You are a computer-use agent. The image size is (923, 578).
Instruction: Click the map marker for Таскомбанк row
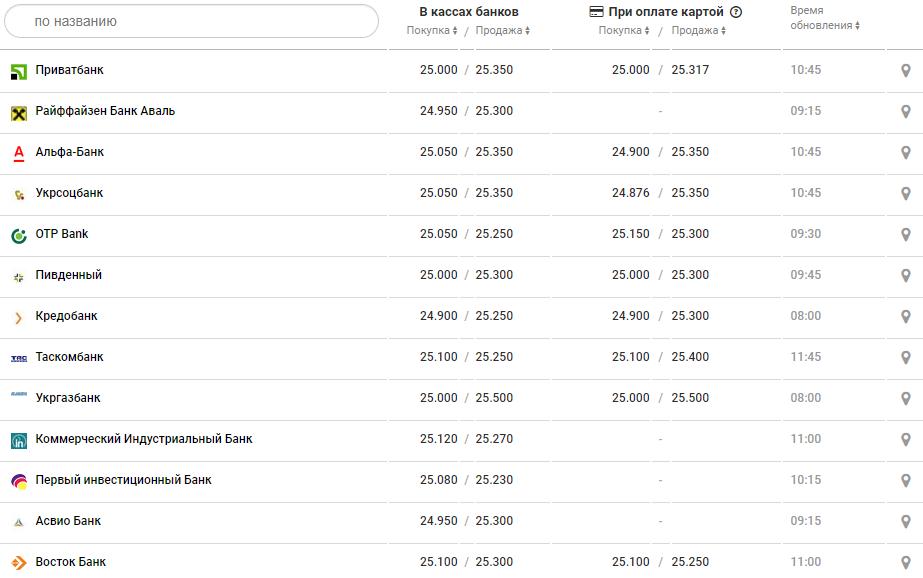tap(905, 358)
